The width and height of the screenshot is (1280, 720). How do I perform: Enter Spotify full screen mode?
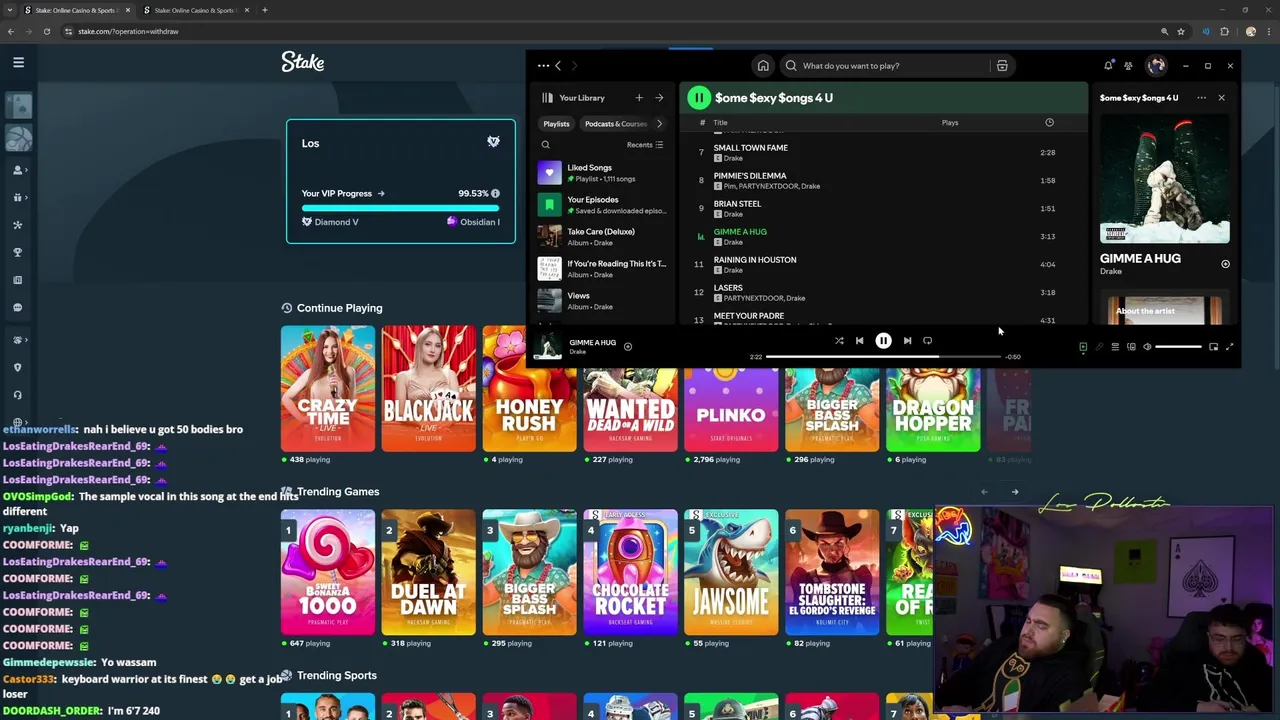tap(1229, 347)
